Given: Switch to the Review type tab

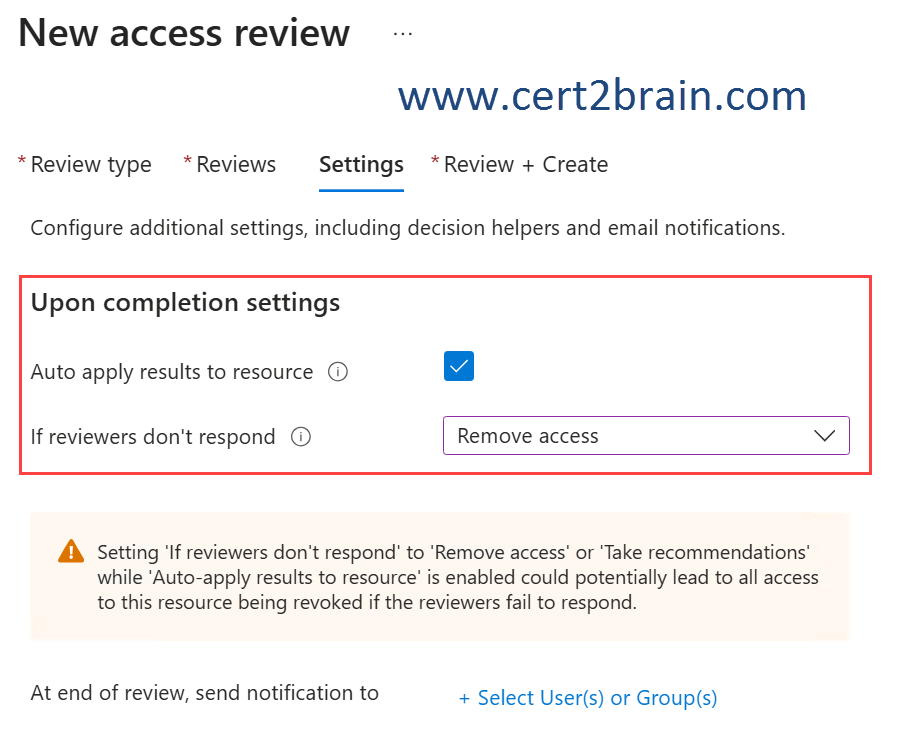Looking at the screenshot, I should [x=91, y=165].
